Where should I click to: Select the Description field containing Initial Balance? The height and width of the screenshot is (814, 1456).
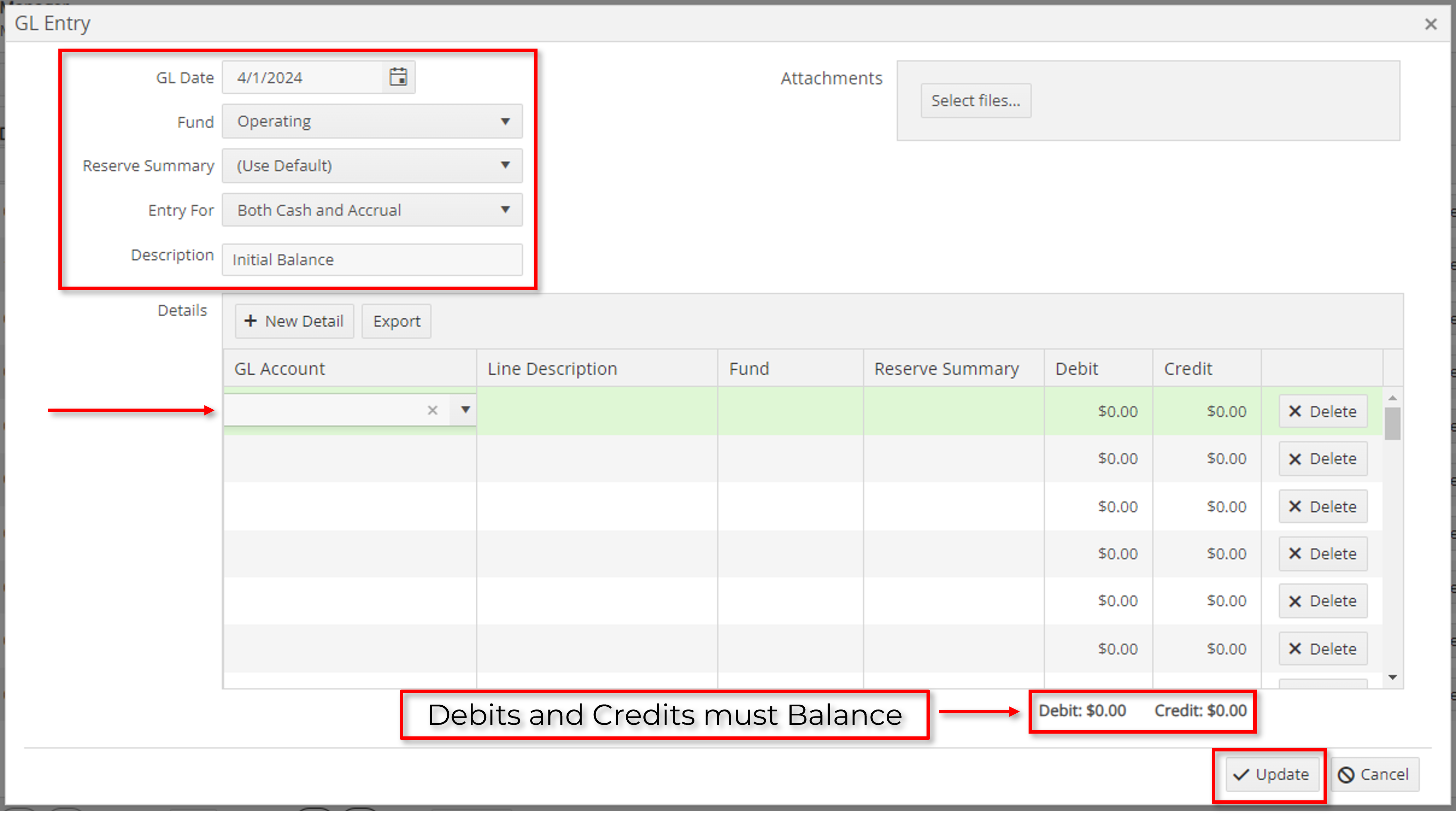372,259
